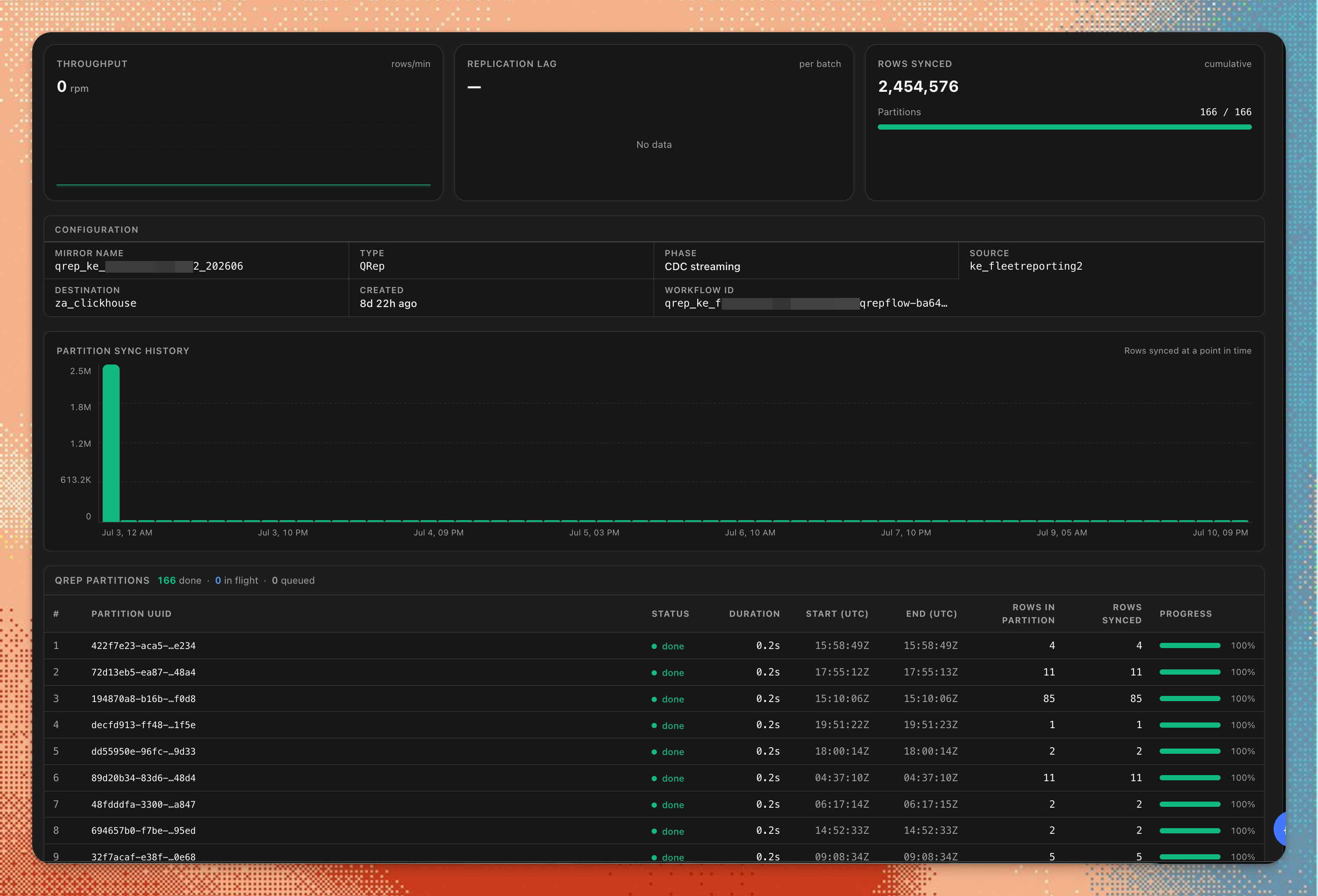Click the 2.5M y-axis label
The width and height of the screenshot is (1318, 896).
[80, 371]
